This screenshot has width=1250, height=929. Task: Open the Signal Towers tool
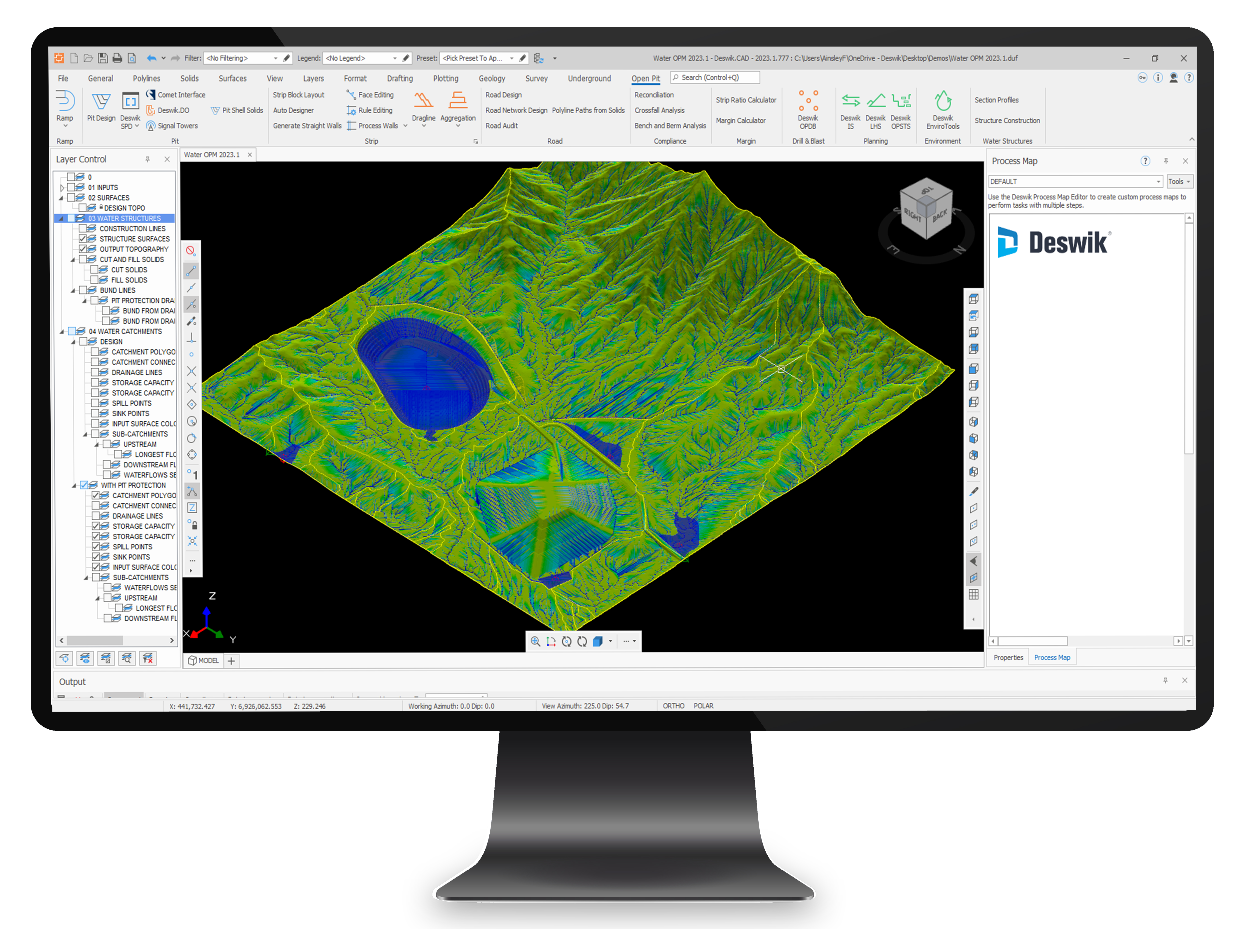172,126
